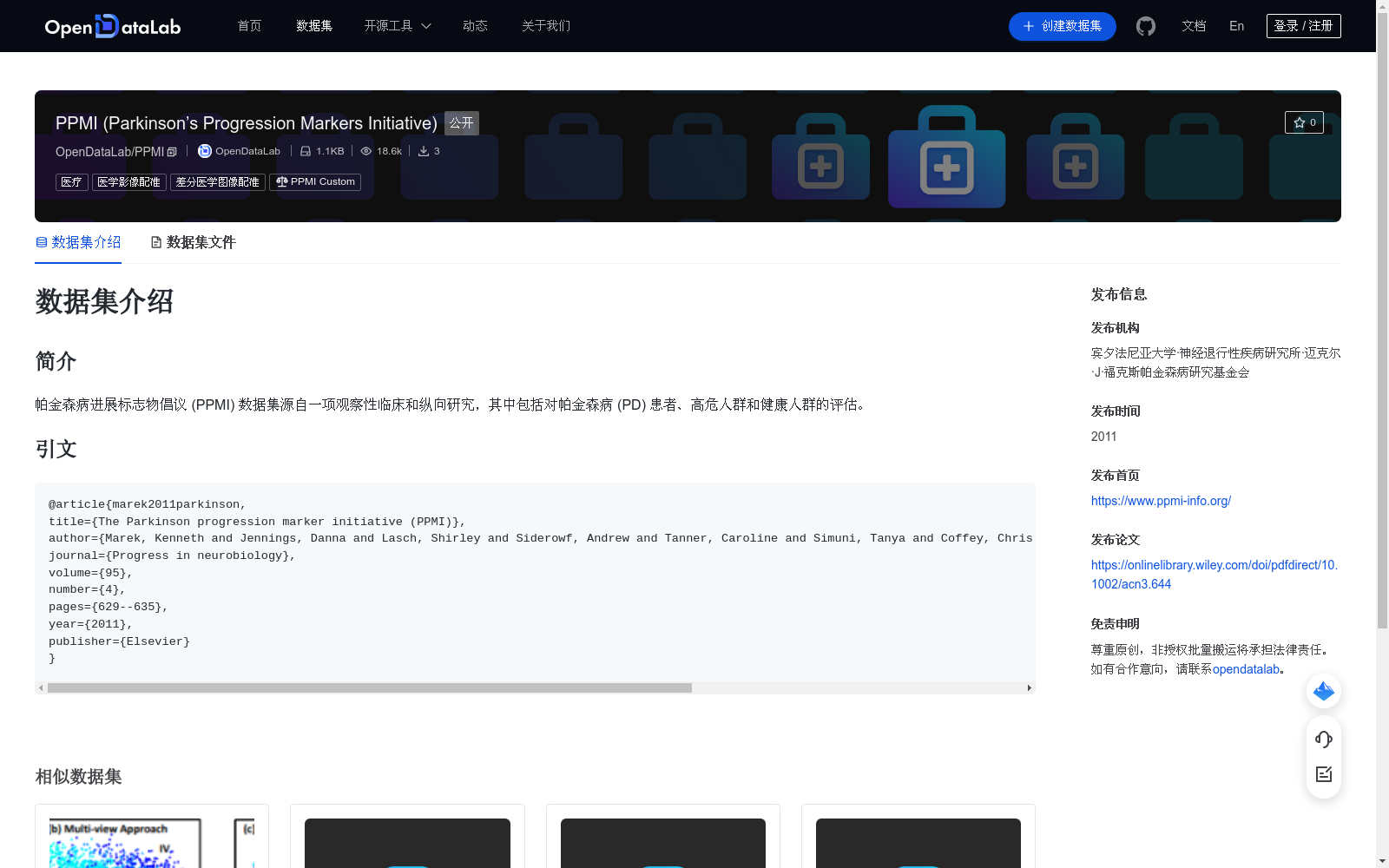Click the opendatalab contact link
Screen dimensions: 1389x868
pos(1247,669)
